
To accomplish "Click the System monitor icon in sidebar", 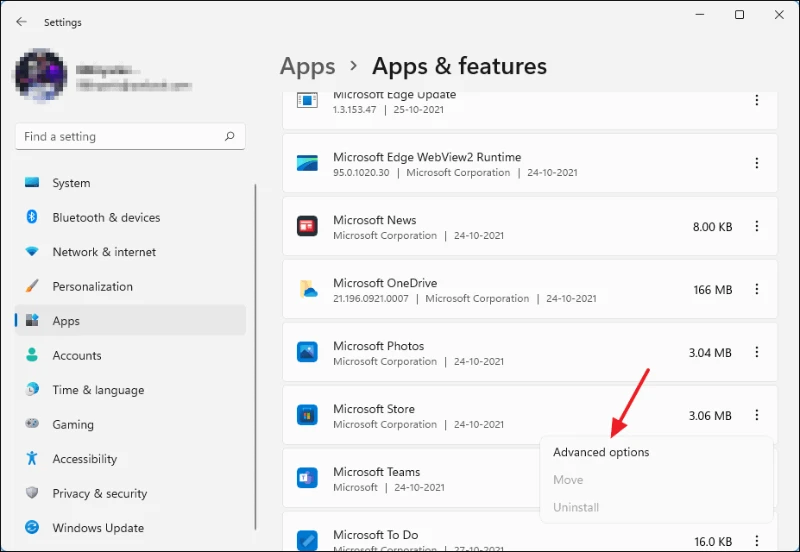I will (x=32, y=182).
